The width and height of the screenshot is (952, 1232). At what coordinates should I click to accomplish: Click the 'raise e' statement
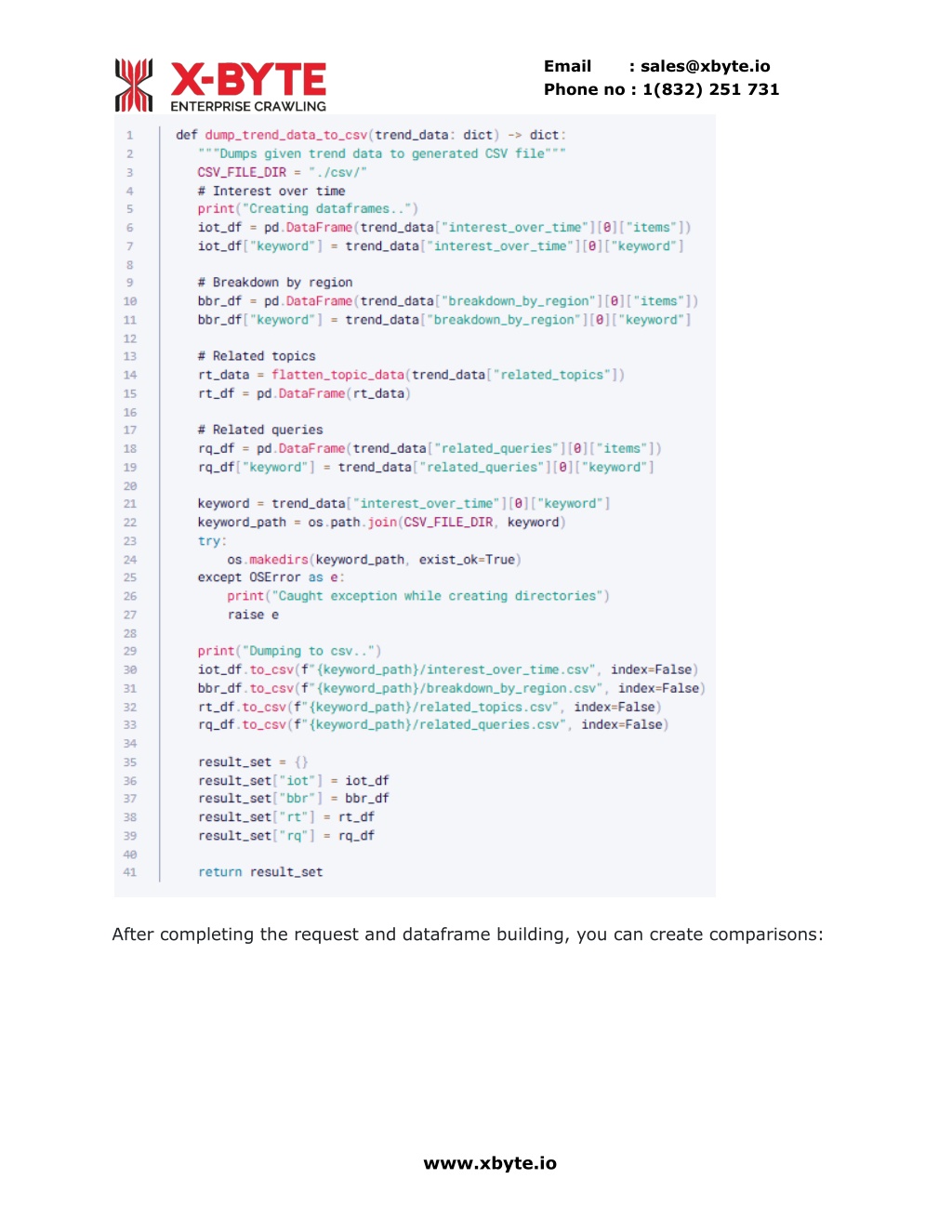pos(253,615)
